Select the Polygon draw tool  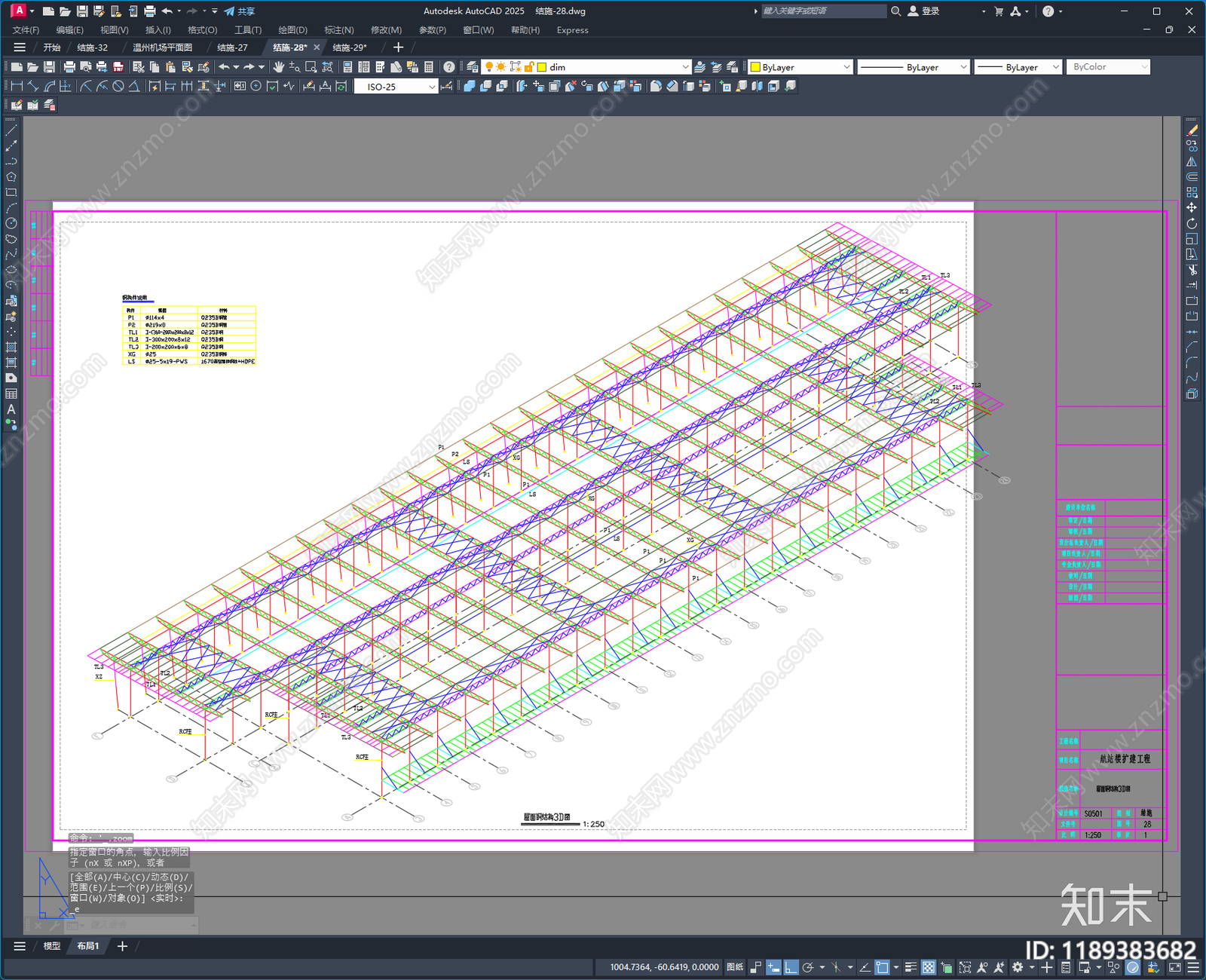[11, 177]
